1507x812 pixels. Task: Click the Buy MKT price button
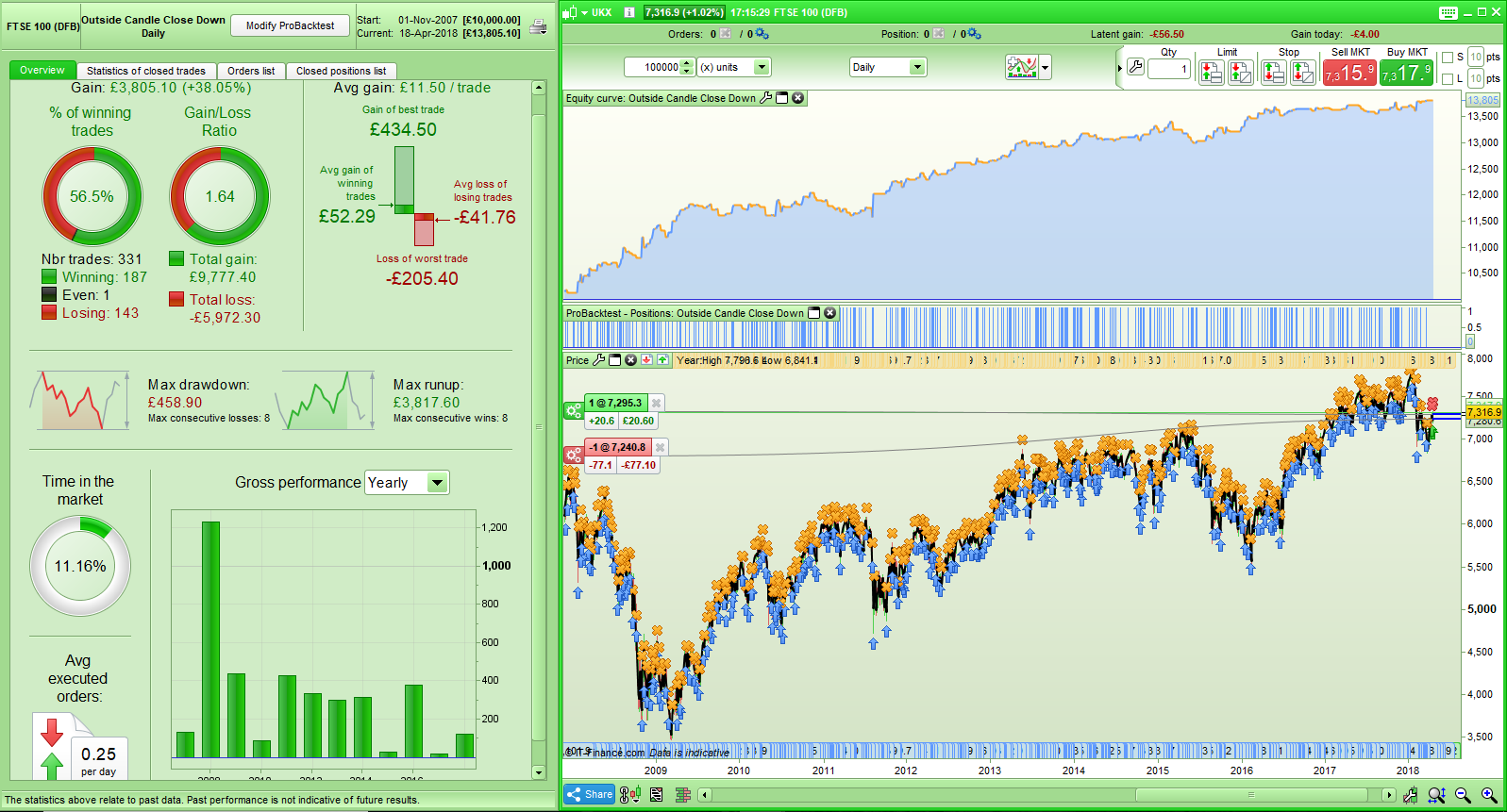click(1406, 72)
